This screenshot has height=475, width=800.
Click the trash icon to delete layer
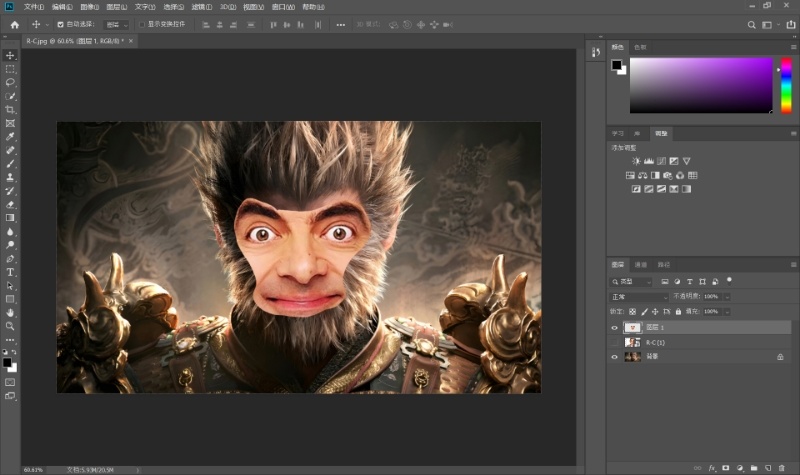coord(781,467)
